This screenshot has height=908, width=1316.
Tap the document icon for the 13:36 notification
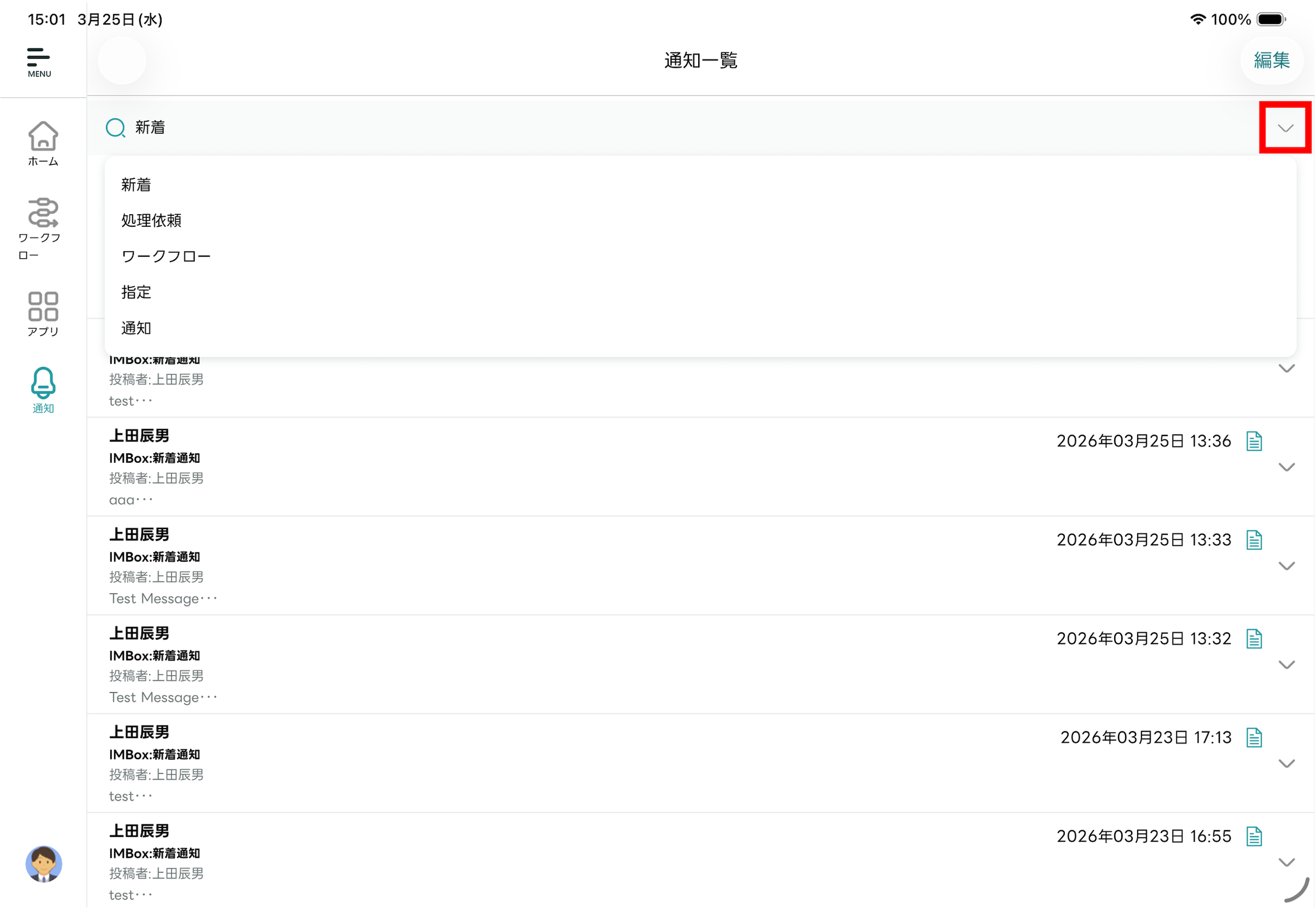click(x=1254, y=441)
